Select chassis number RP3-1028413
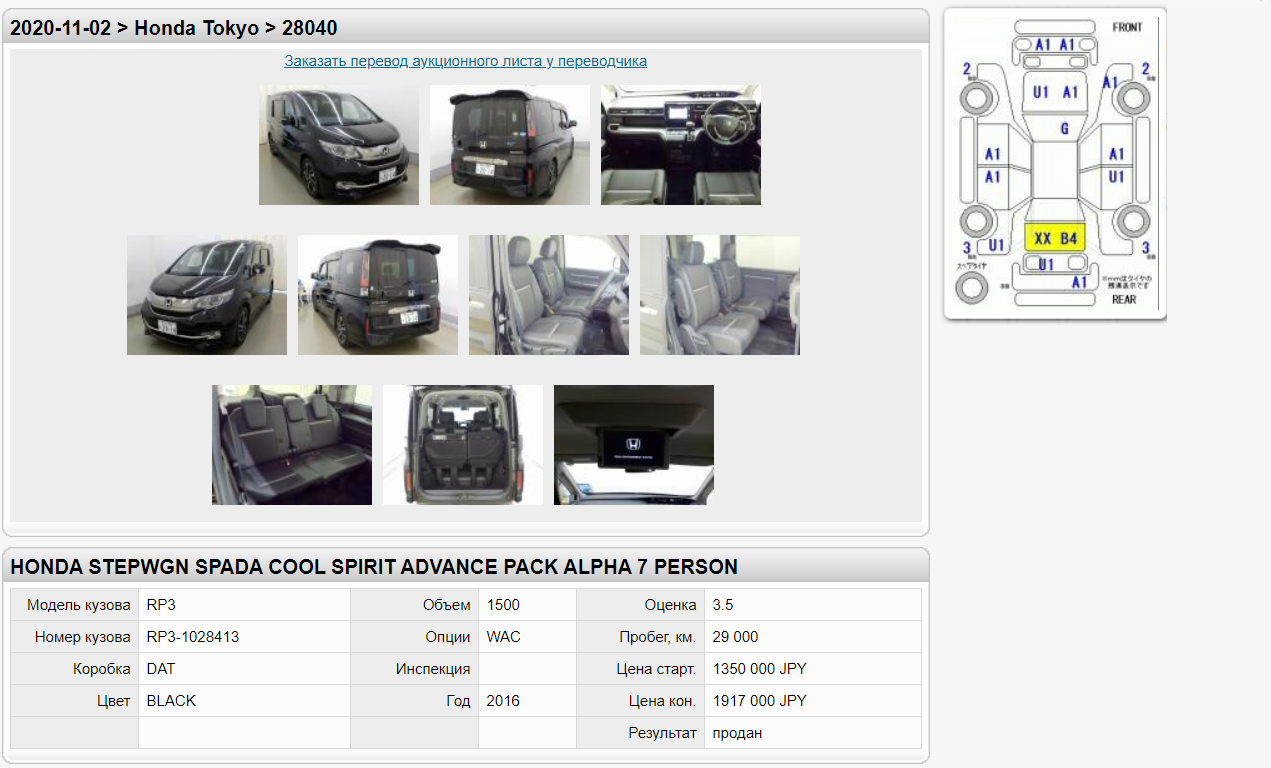Screen dimensions: 1271x768 (x=193, y=637)
